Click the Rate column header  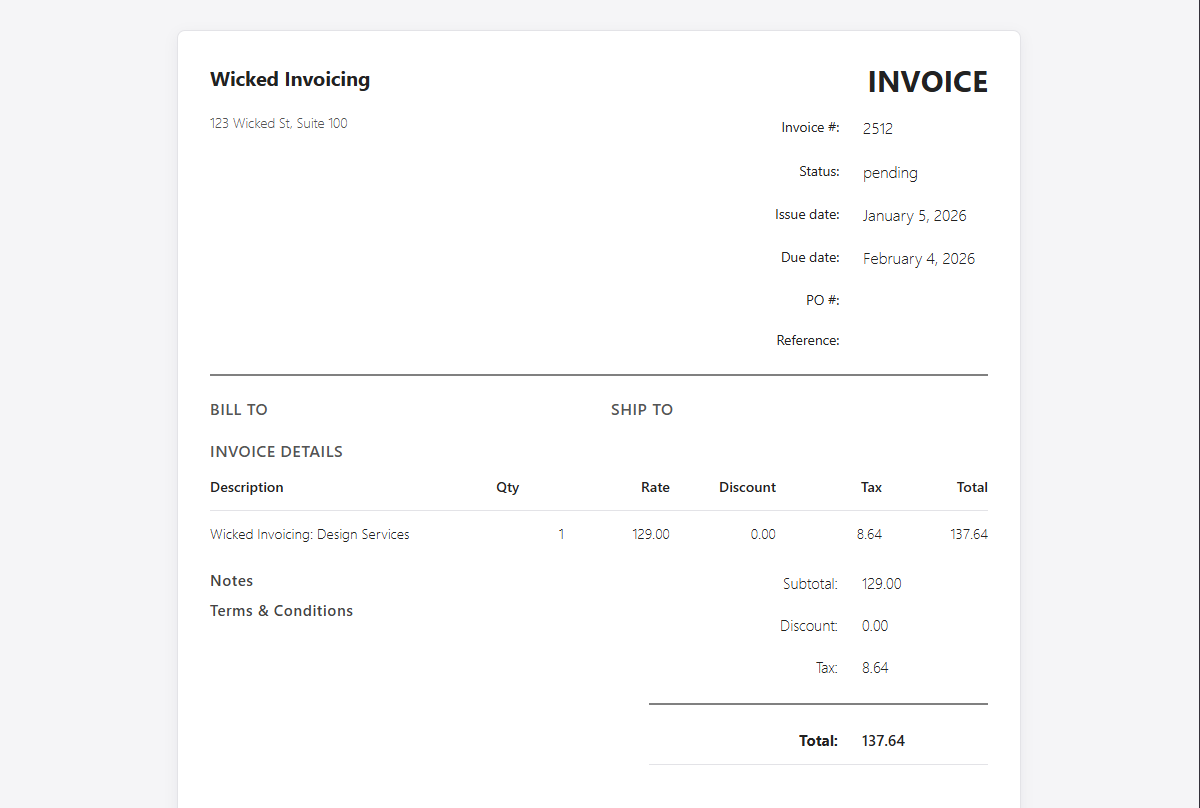655,487
